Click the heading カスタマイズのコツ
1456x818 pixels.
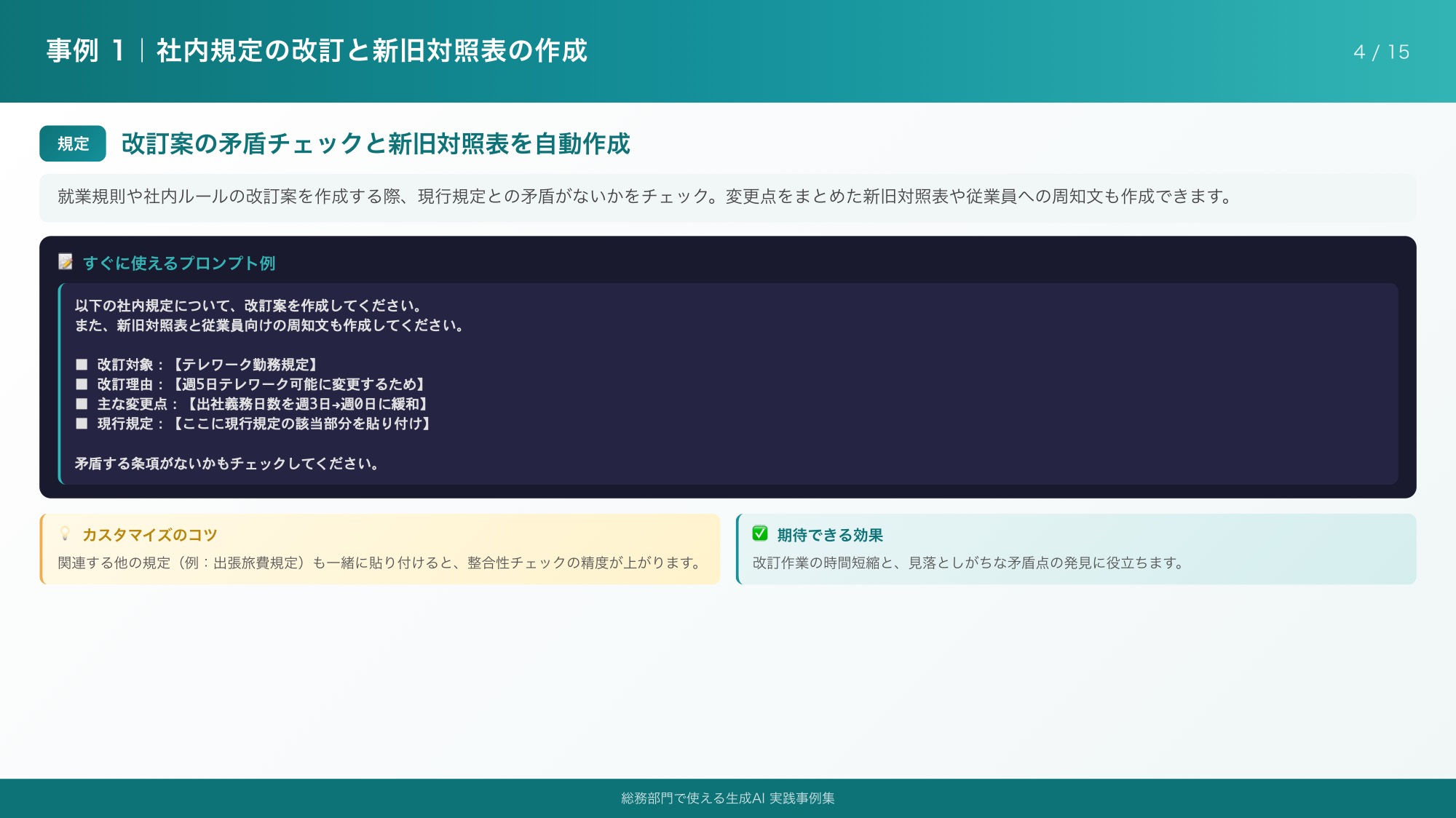[x=150, y=535]
